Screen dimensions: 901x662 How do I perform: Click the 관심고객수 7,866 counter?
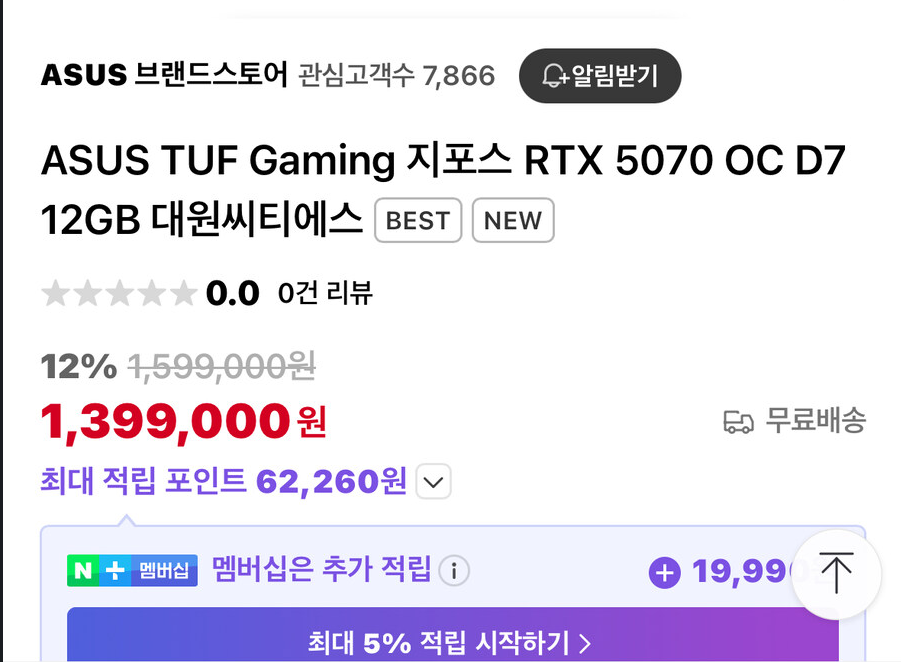click(x=396, y=76)
